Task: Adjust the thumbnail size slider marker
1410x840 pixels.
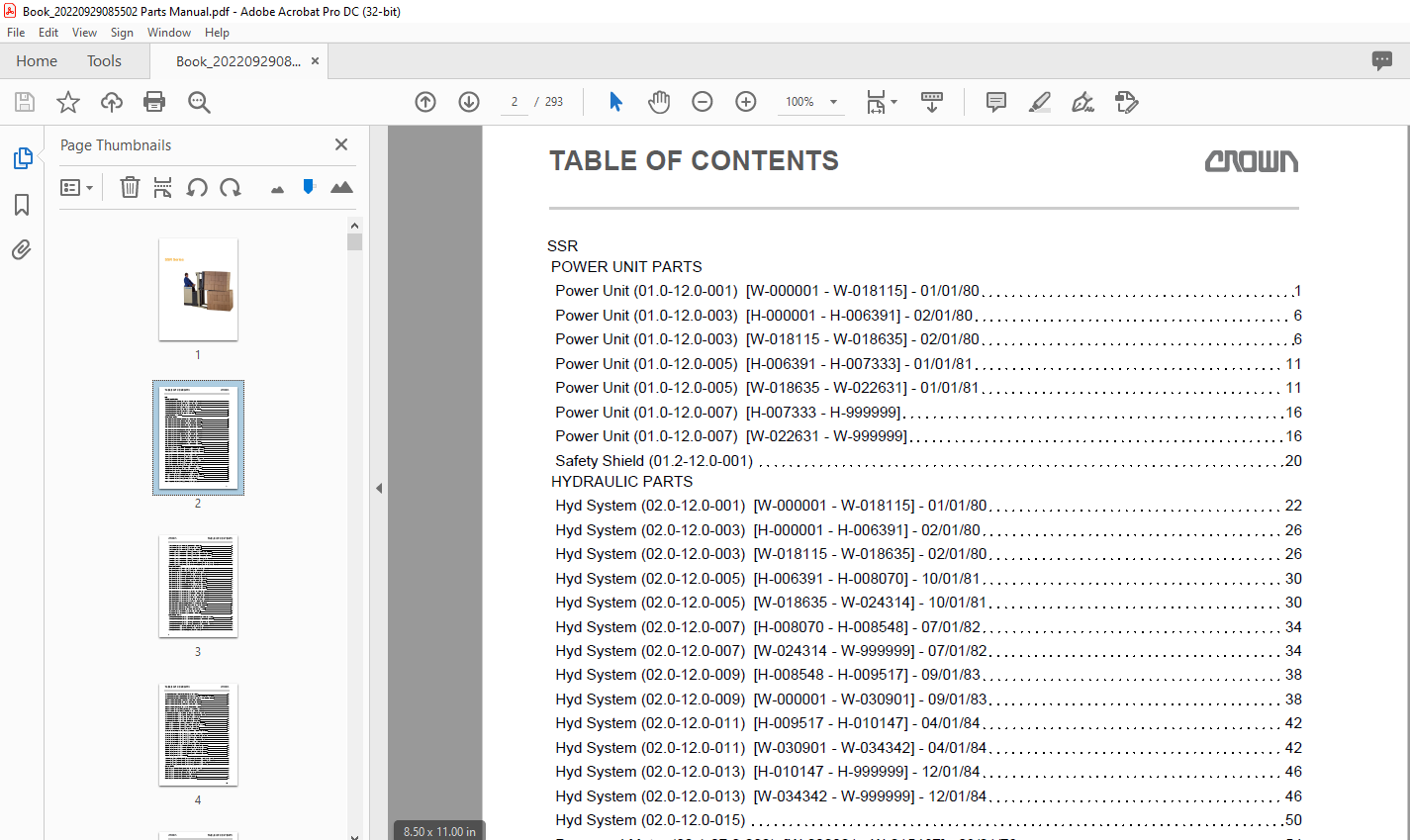Action: click(x=309, y=186)
